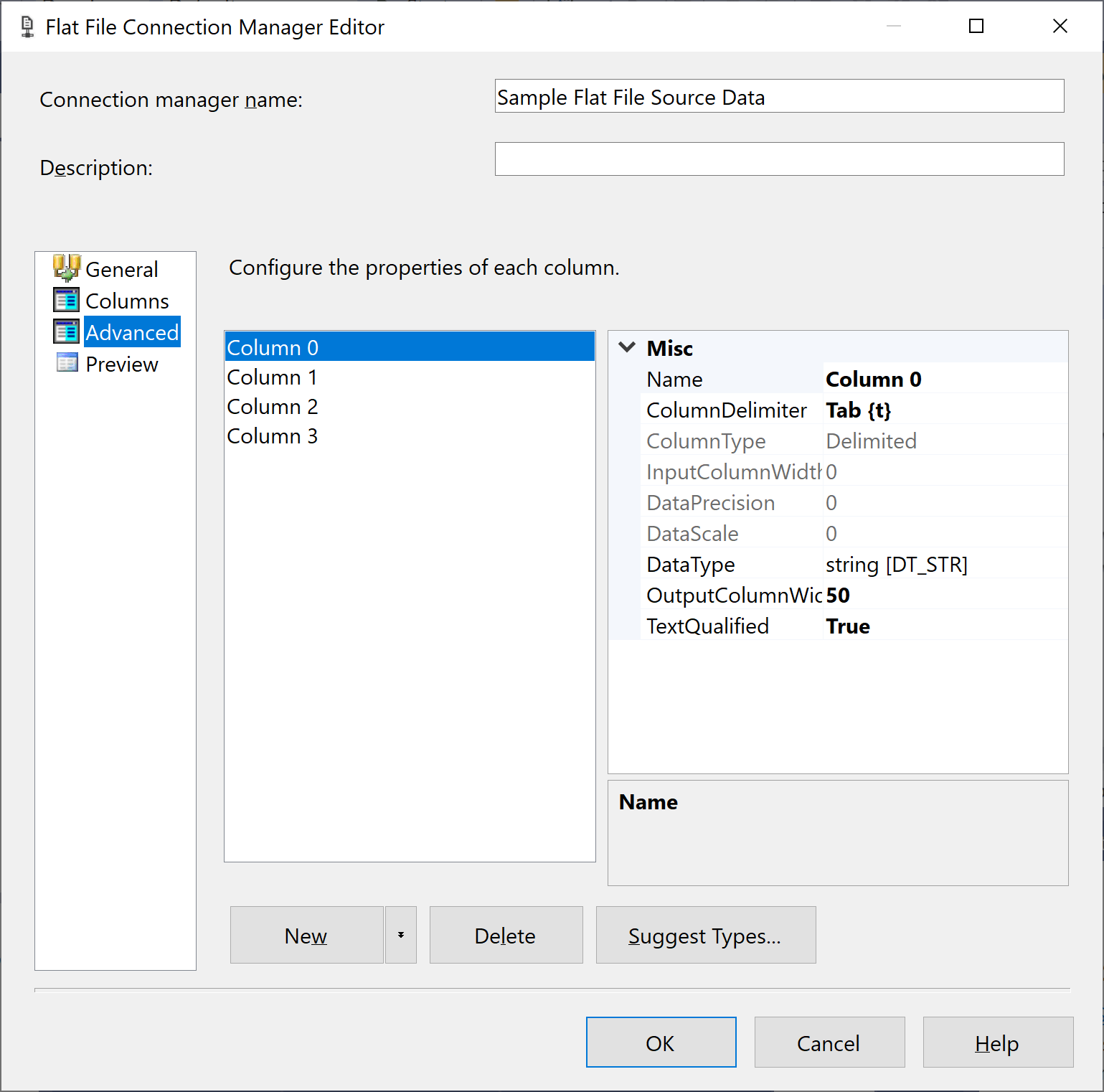Collapse the Misc property group
The width and height of the screenshot is (1104, 1092).
(x=626, y=347)
